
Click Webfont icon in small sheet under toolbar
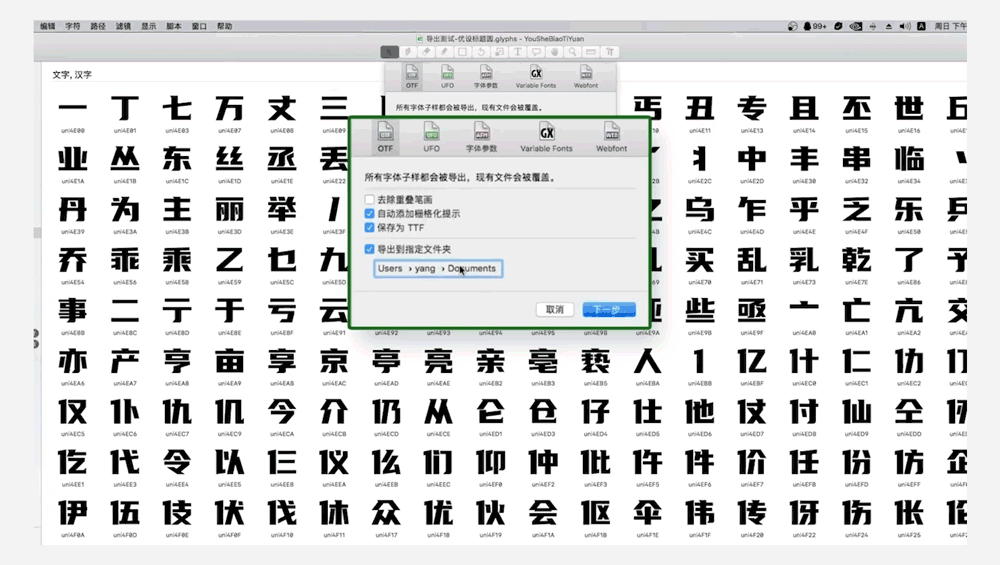point(585,76)
